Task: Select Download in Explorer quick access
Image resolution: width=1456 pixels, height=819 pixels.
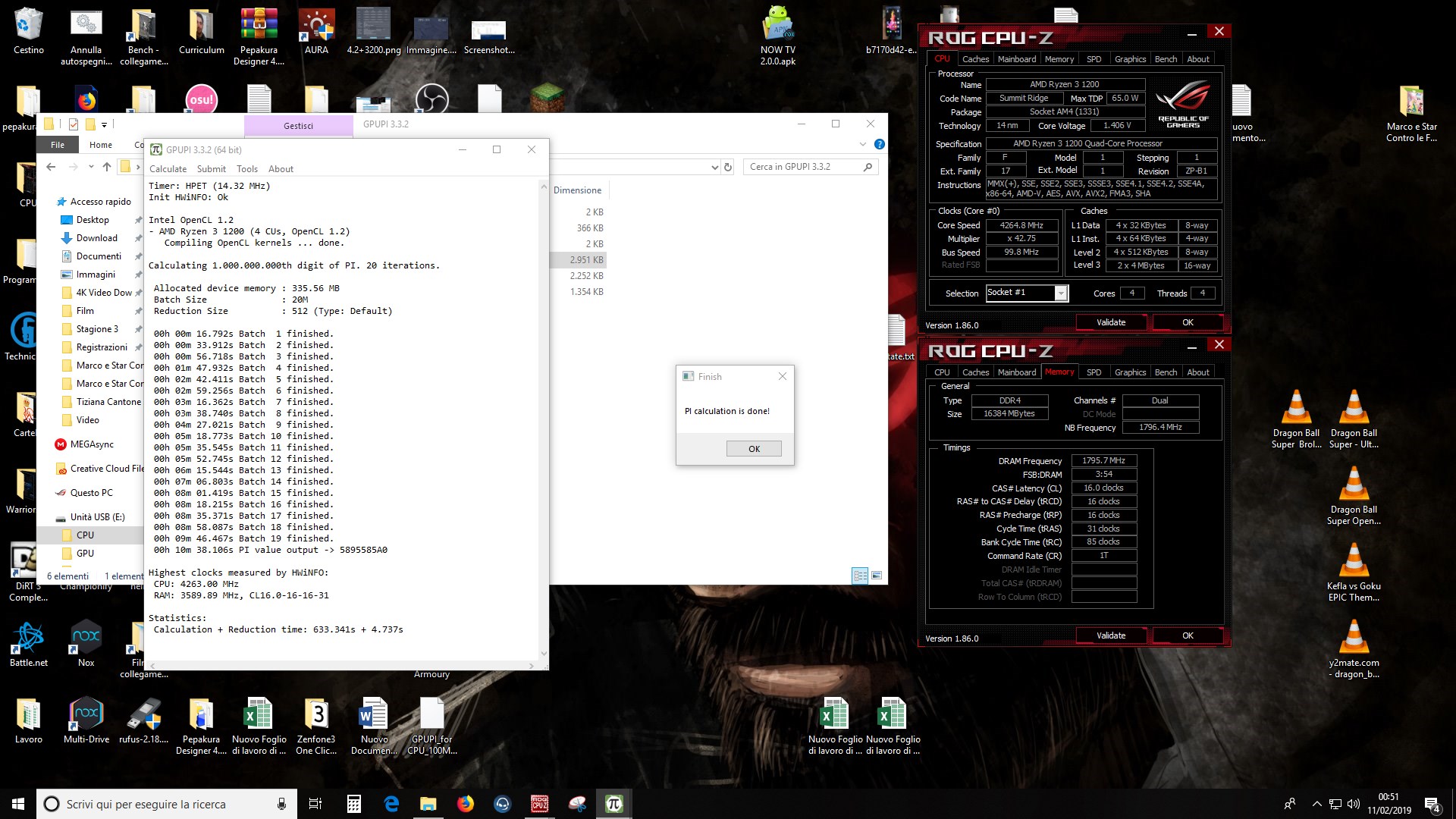Action: [x=96, y=237]
